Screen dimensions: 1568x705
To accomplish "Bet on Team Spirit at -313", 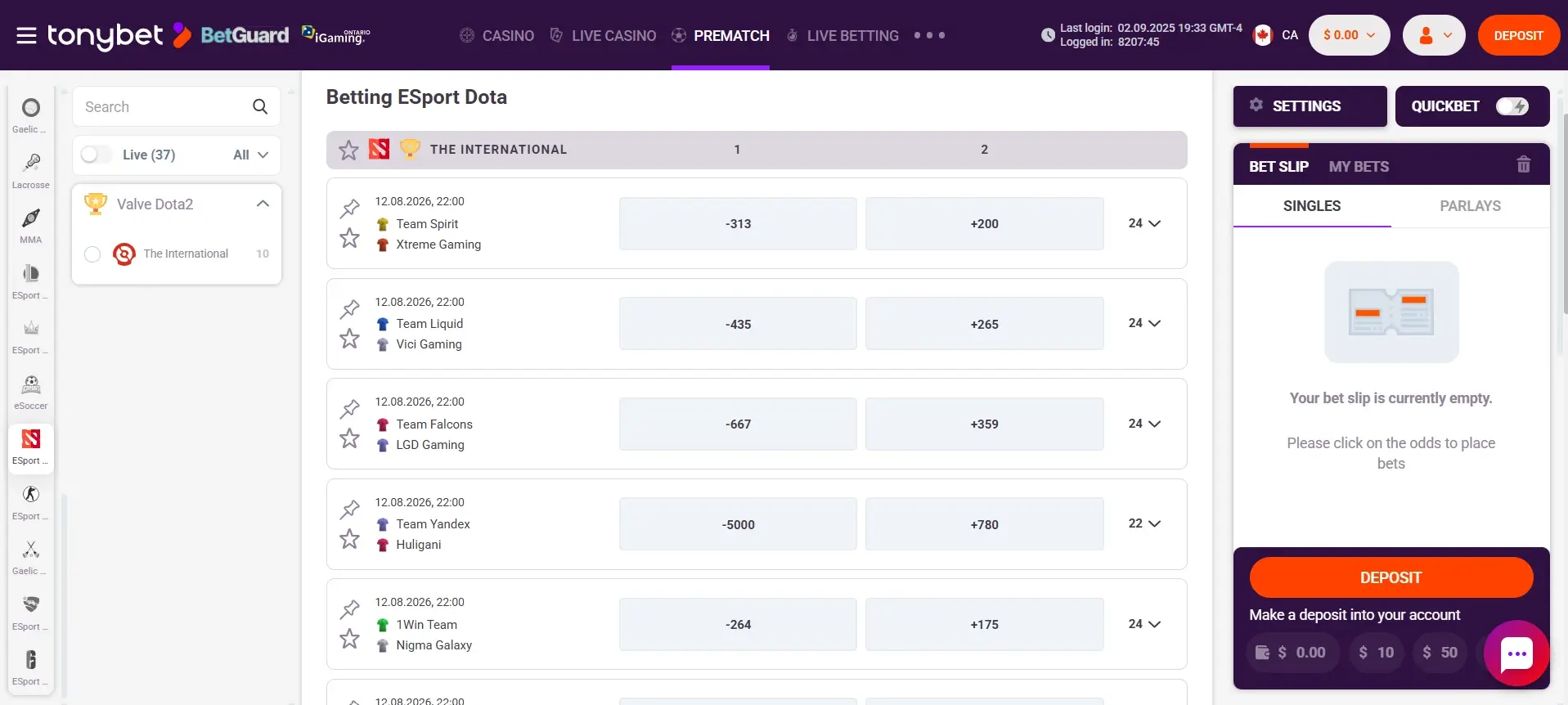I will (738, 223).
